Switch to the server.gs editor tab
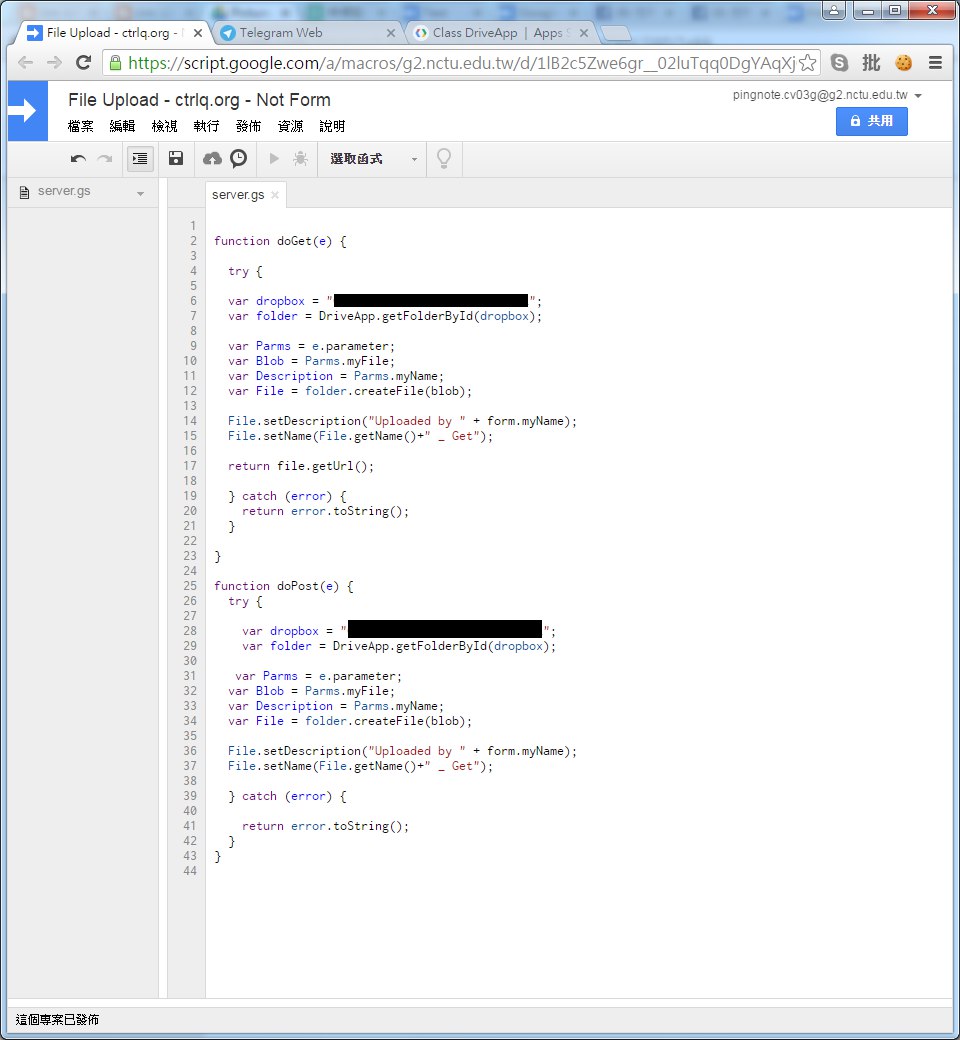 tap(238, 194)
